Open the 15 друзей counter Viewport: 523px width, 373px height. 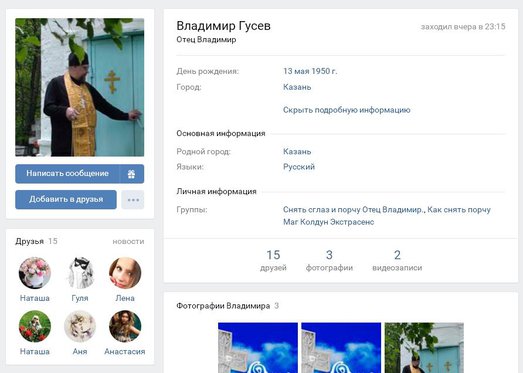point(273,261)
